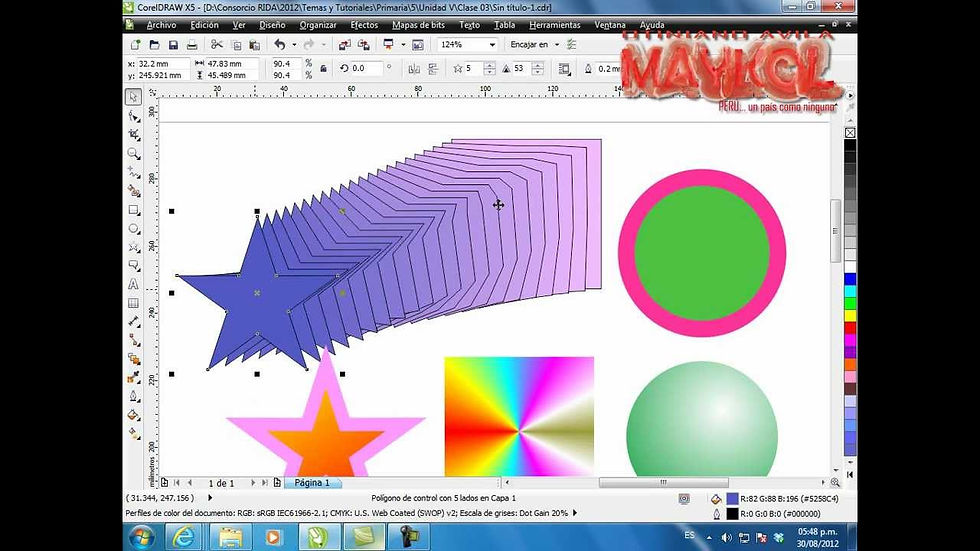Select the Outline pen tool
Viewport: 980px width, 551px height.
[x=133, y=396]
